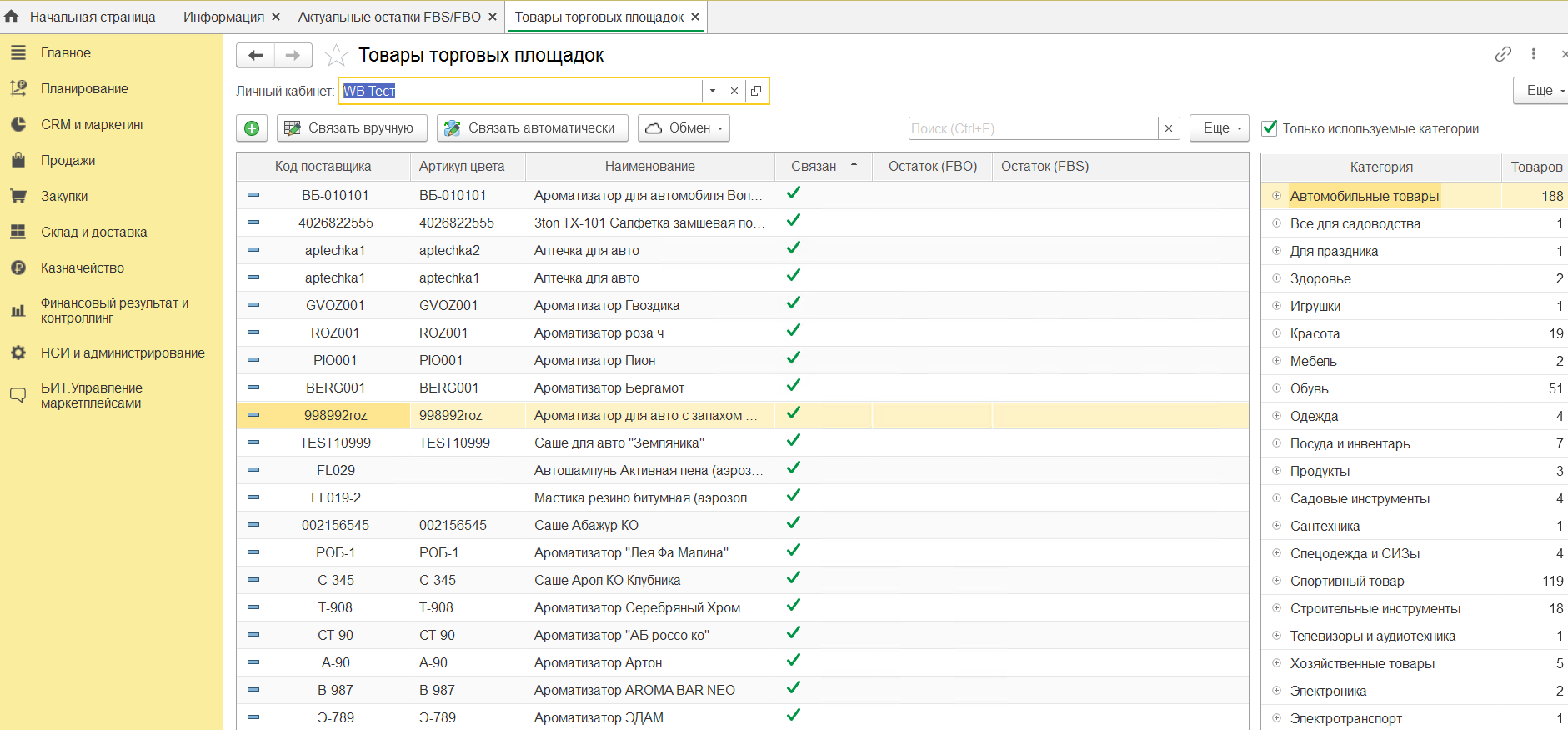Click the row icon for ВБ-010101
1568x730 pixels.
253,195
